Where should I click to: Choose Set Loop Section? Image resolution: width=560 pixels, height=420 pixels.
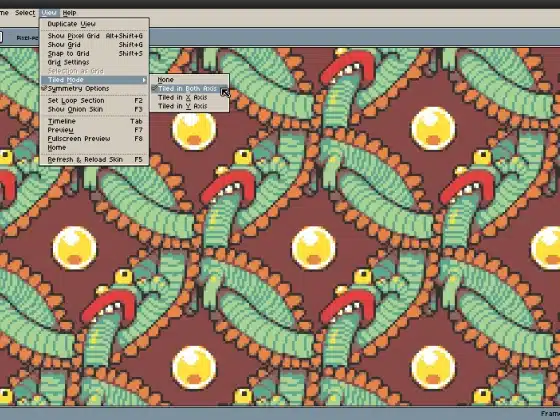click(x=94, y=101)
